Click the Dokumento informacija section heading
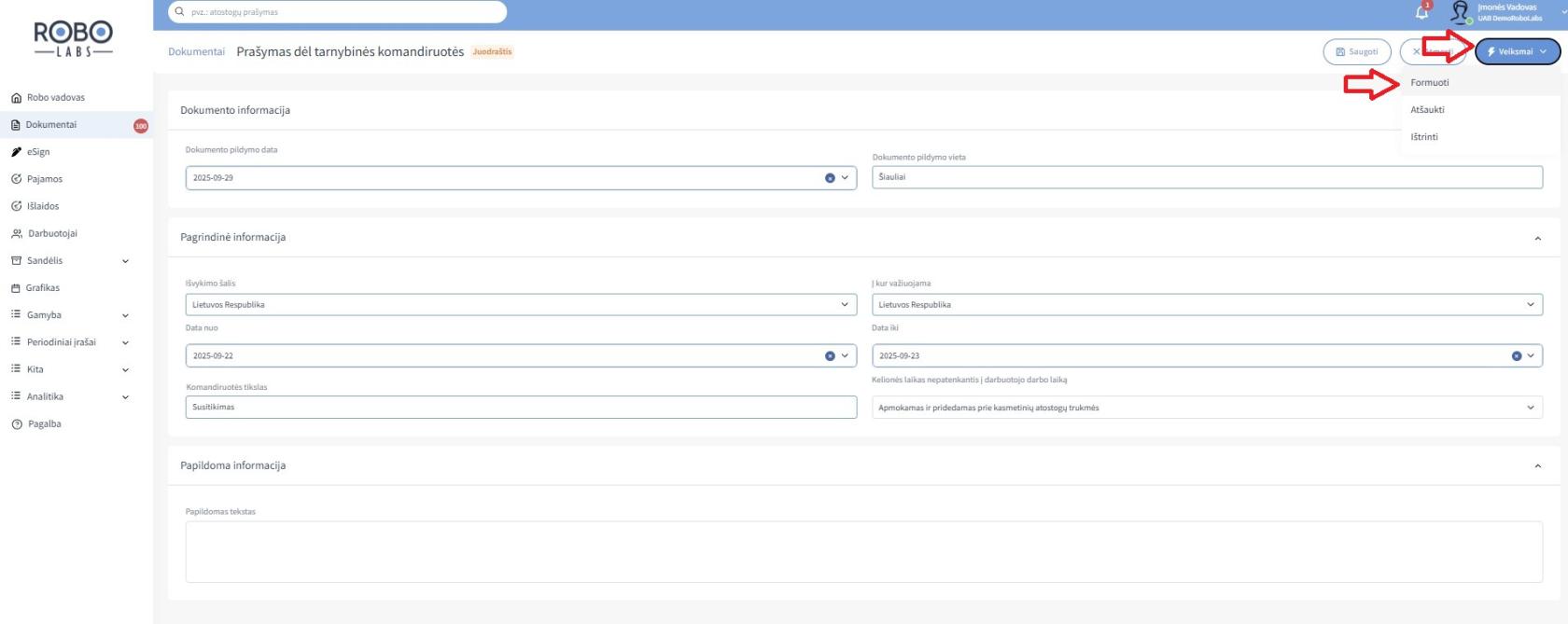Screen dimensions: 1568x624 click(x=235, y=110)
